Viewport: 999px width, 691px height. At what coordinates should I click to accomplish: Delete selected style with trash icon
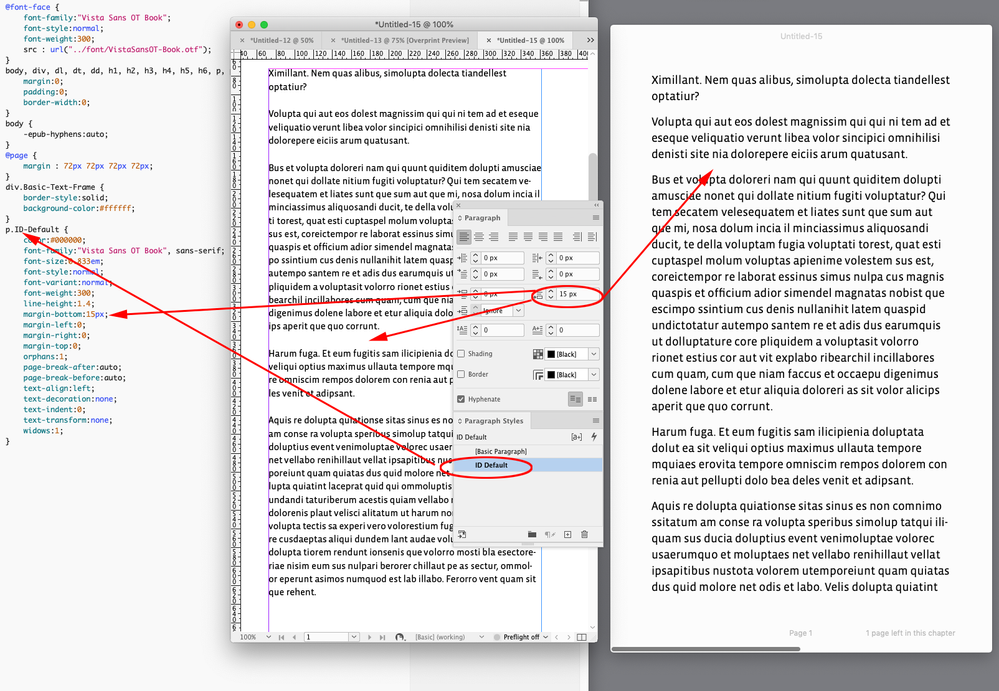tap(584, 534)
